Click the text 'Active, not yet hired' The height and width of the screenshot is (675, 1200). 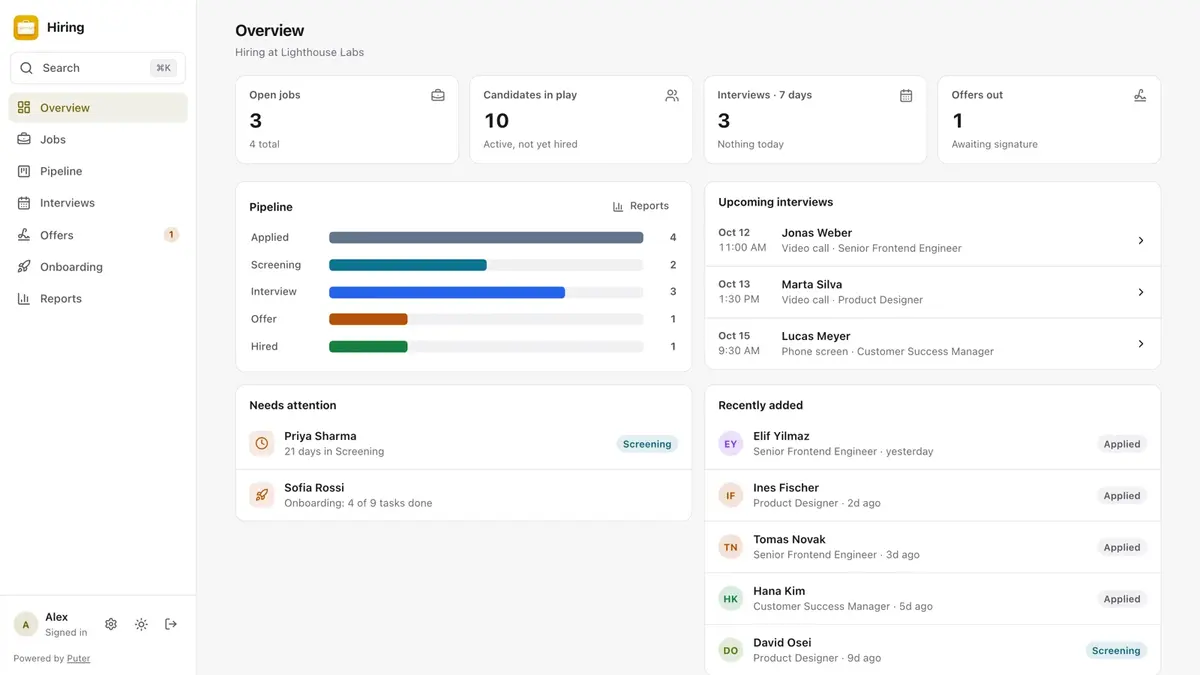[x=530, y=144]
